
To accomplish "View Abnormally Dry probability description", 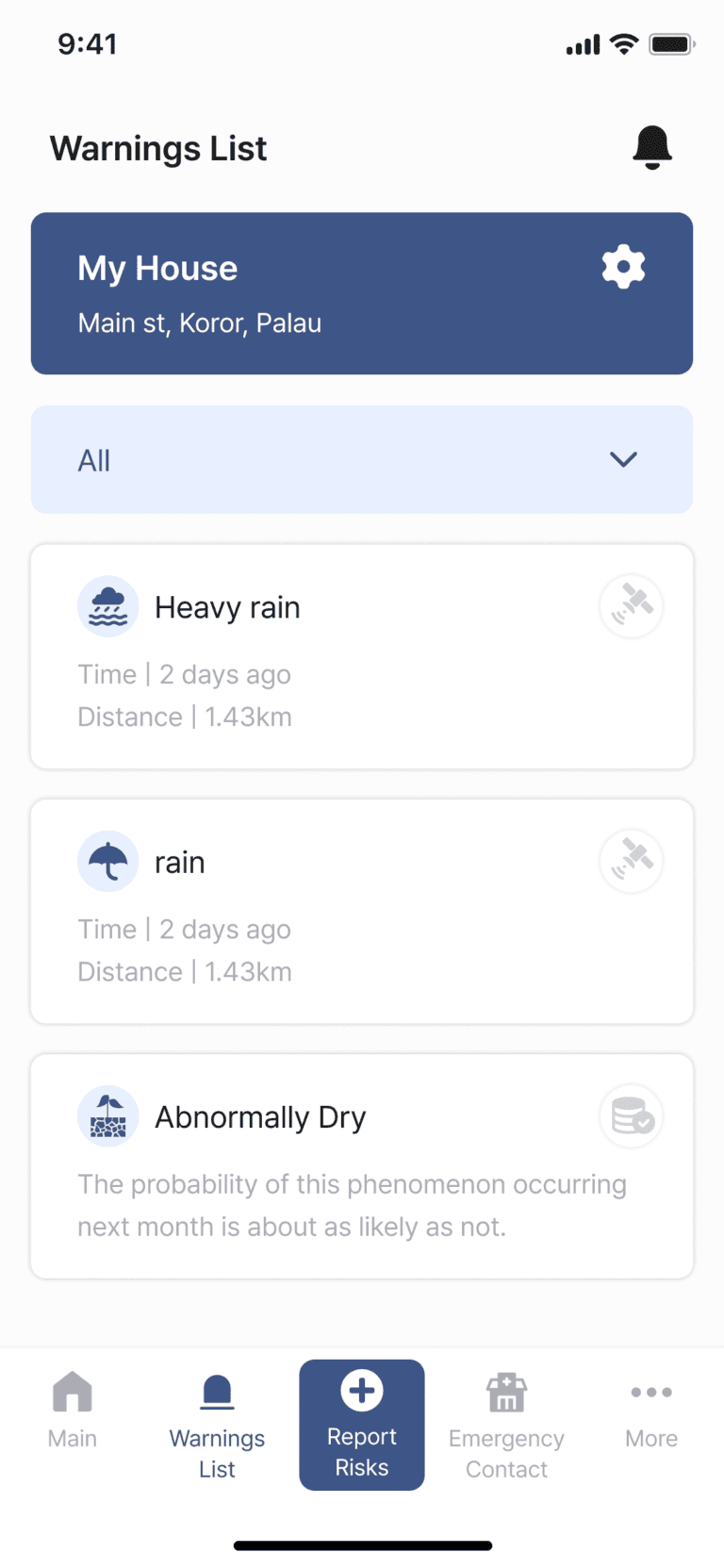I will (352, 1205).
